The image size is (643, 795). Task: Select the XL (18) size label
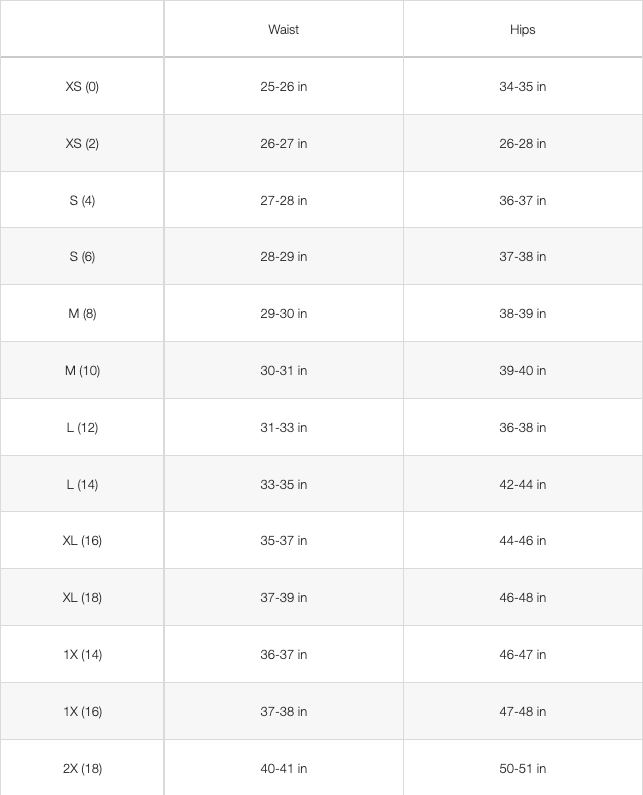click(x=82, y=598)
